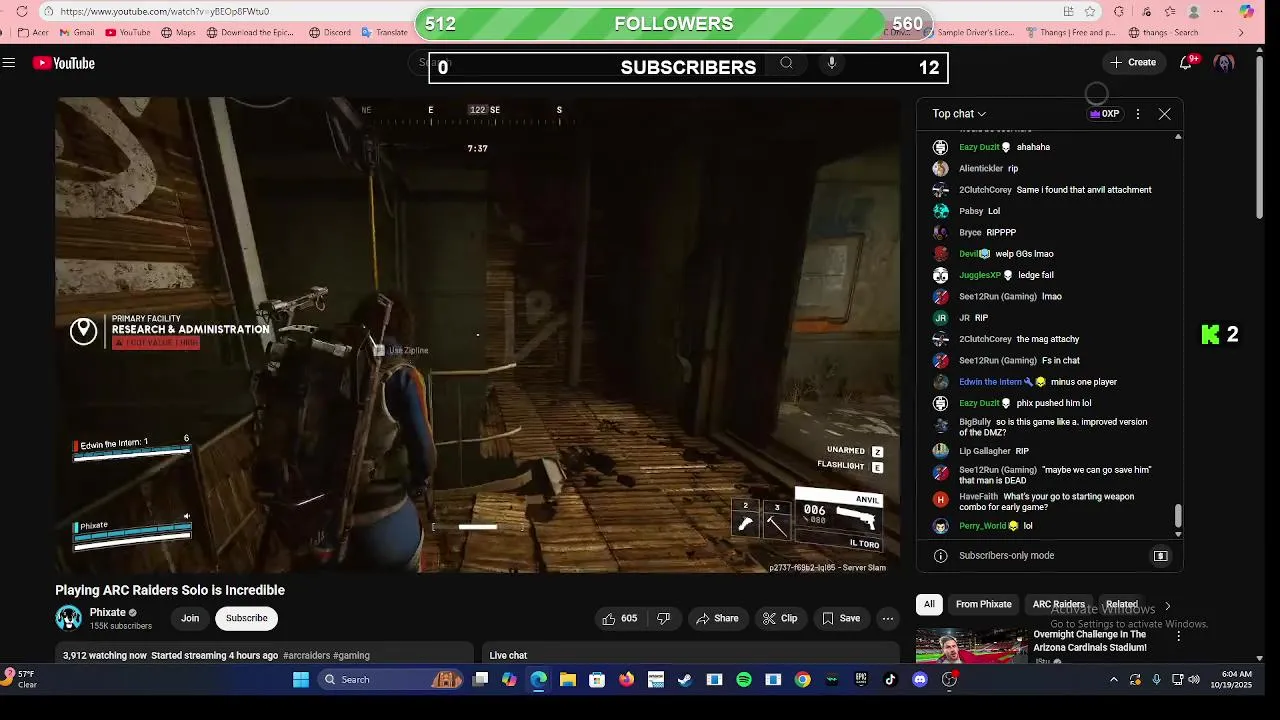Subscribe to the Phixate channel
The height and width of the screenshot is (720, 1280).
247,618
